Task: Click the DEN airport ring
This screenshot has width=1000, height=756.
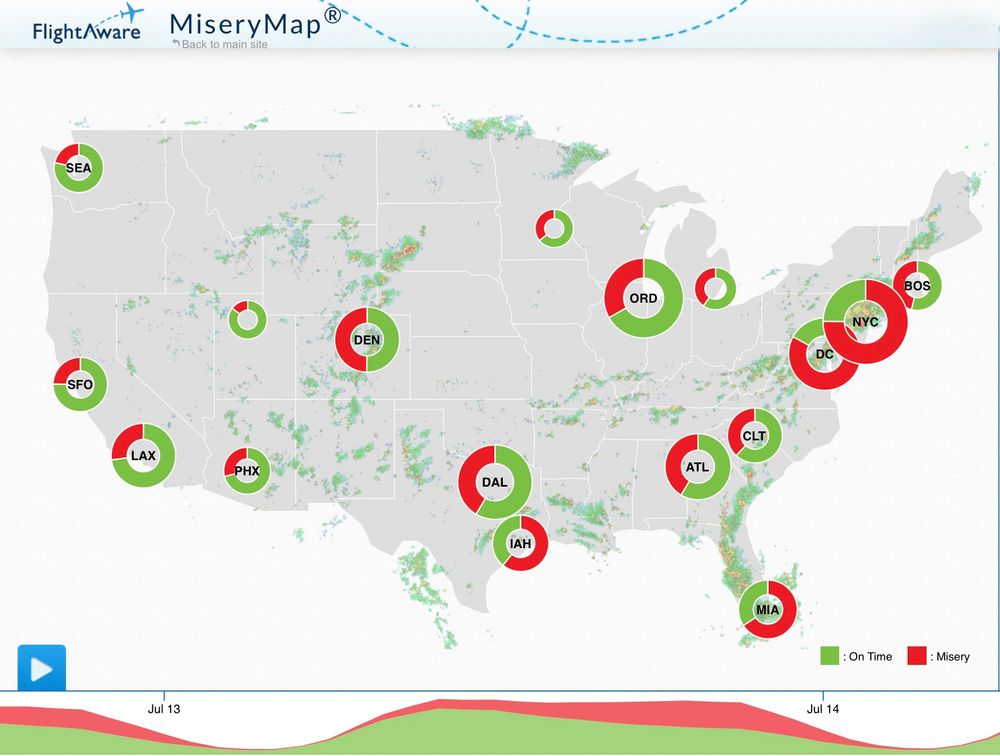Action: click(366, 340)
